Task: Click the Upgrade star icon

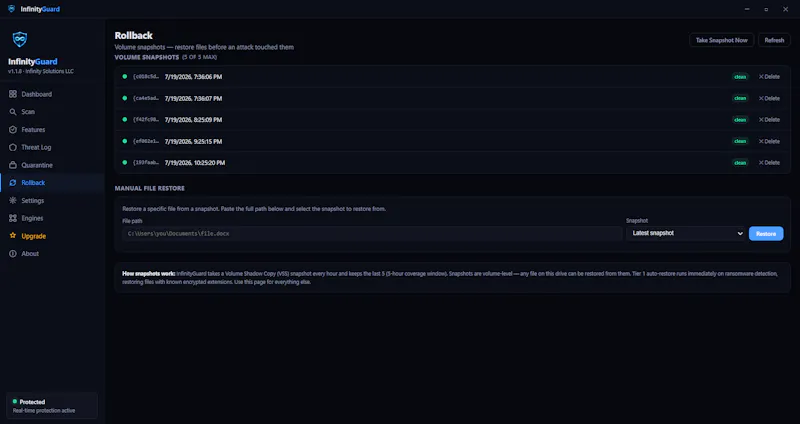Action: click(13, 236)
